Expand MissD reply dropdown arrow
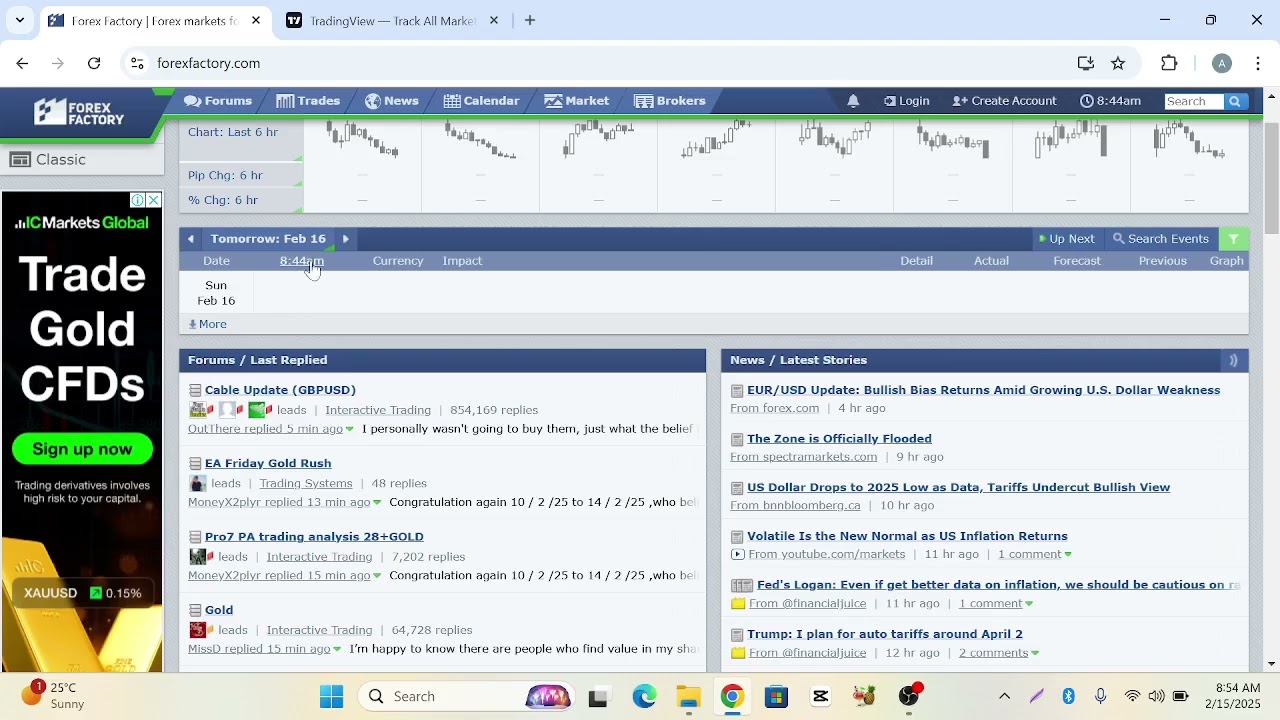 click(337, 649)
